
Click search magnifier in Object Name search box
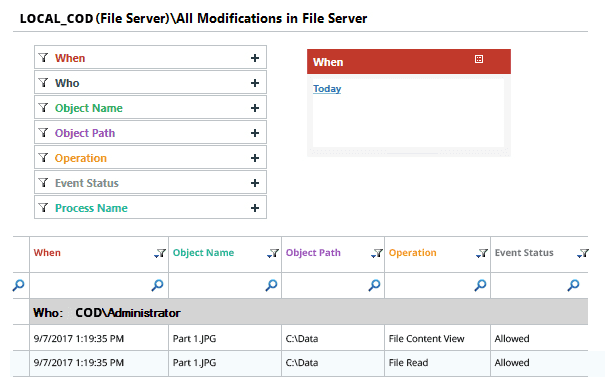coord(271,286)
